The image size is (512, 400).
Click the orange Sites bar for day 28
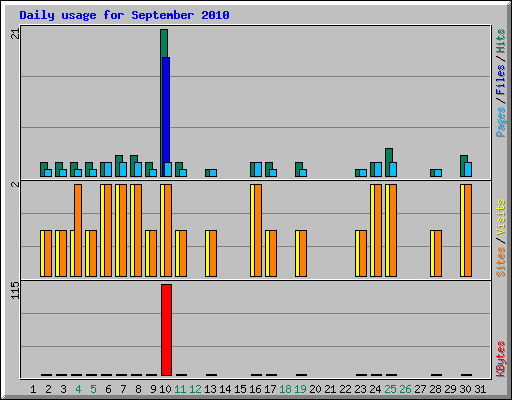tap(438, 253)
